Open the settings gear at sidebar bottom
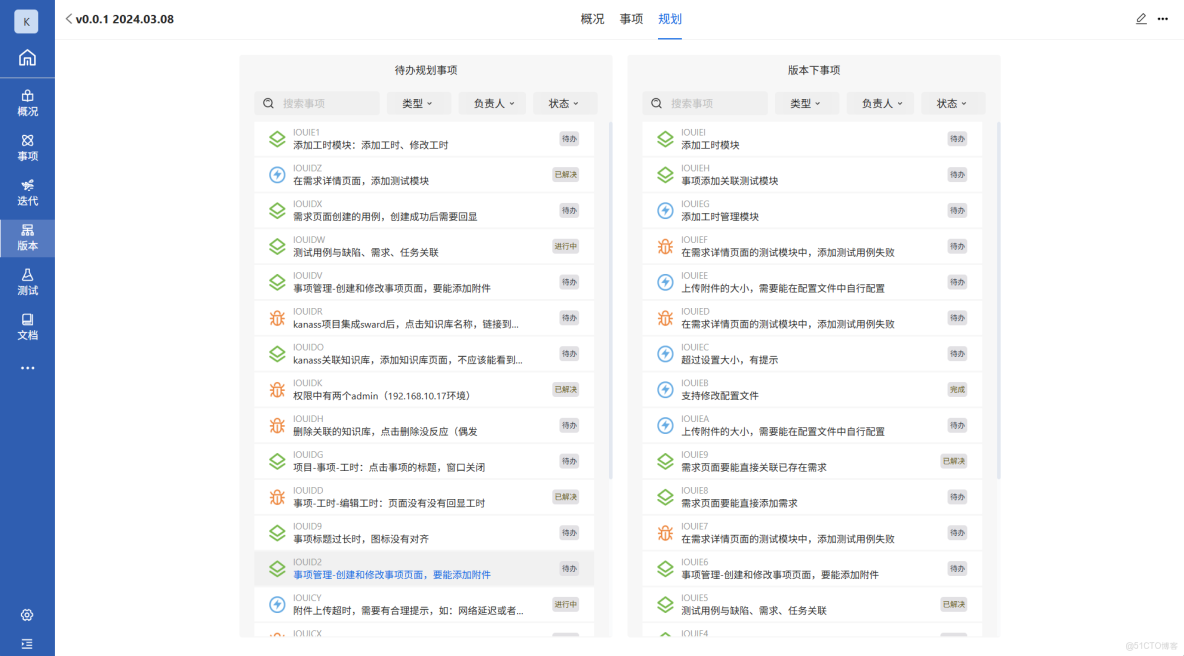 [27, 615]
